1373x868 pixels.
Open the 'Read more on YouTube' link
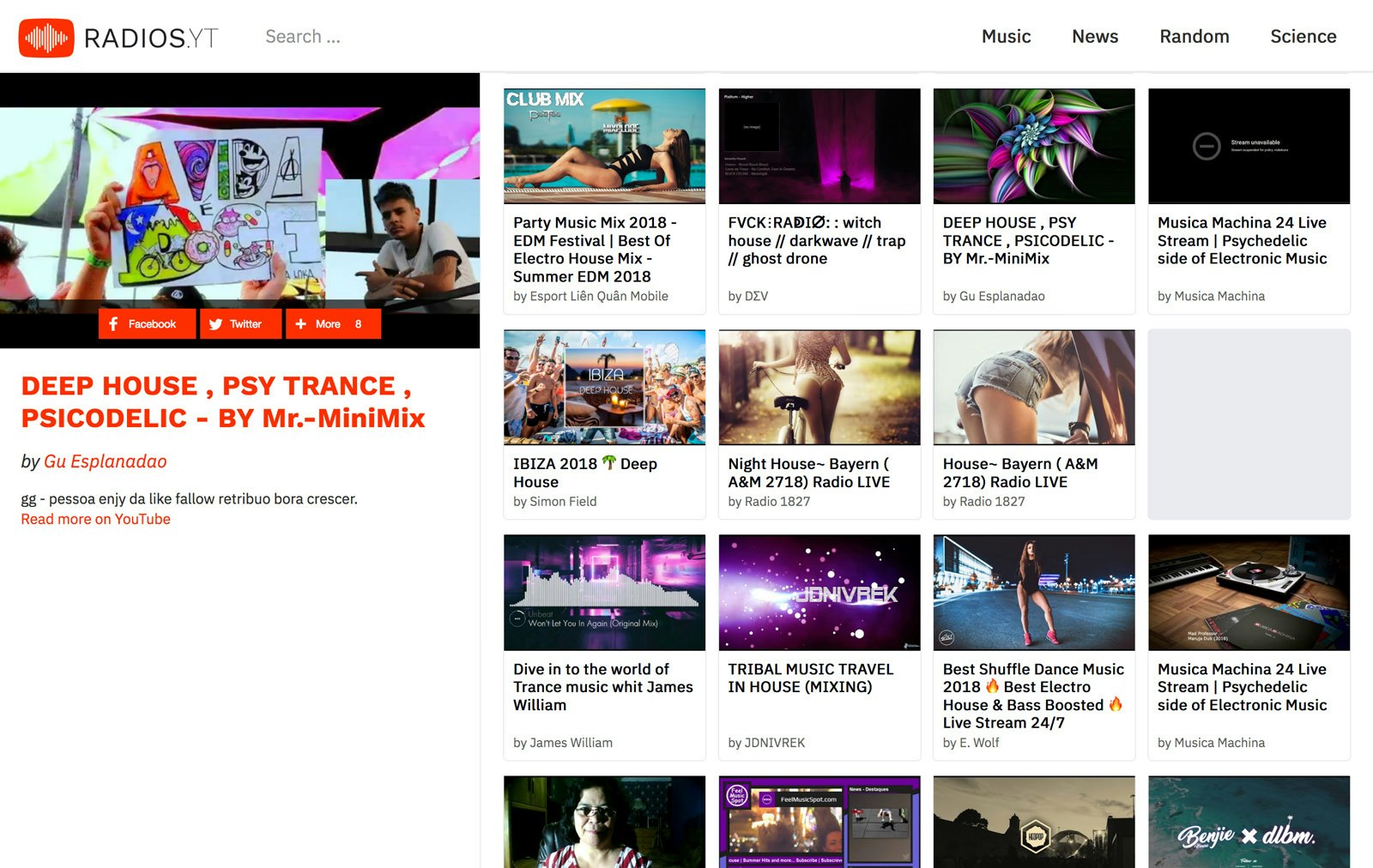click(x=95, y=519)
